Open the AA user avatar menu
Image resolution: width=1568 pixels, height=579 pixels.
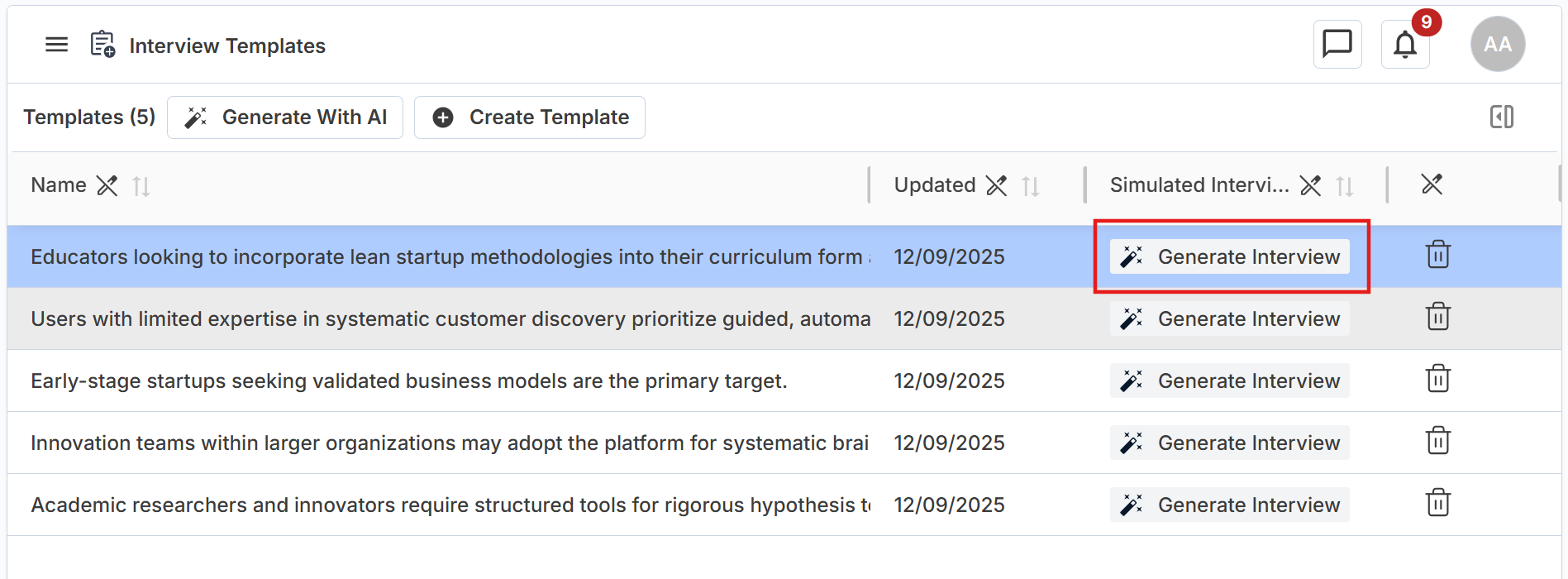click(x=1497, y=45)
